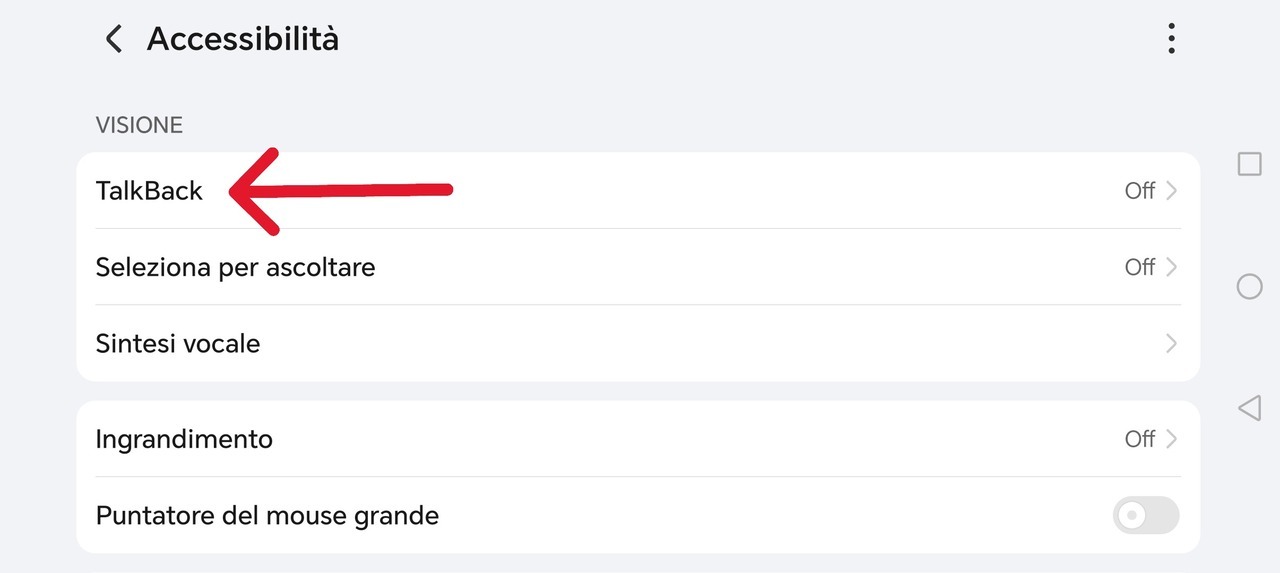Open Seleziona per ascoltare setting
This screenshot has width=1280, height=573.
(x=638, y=267)
